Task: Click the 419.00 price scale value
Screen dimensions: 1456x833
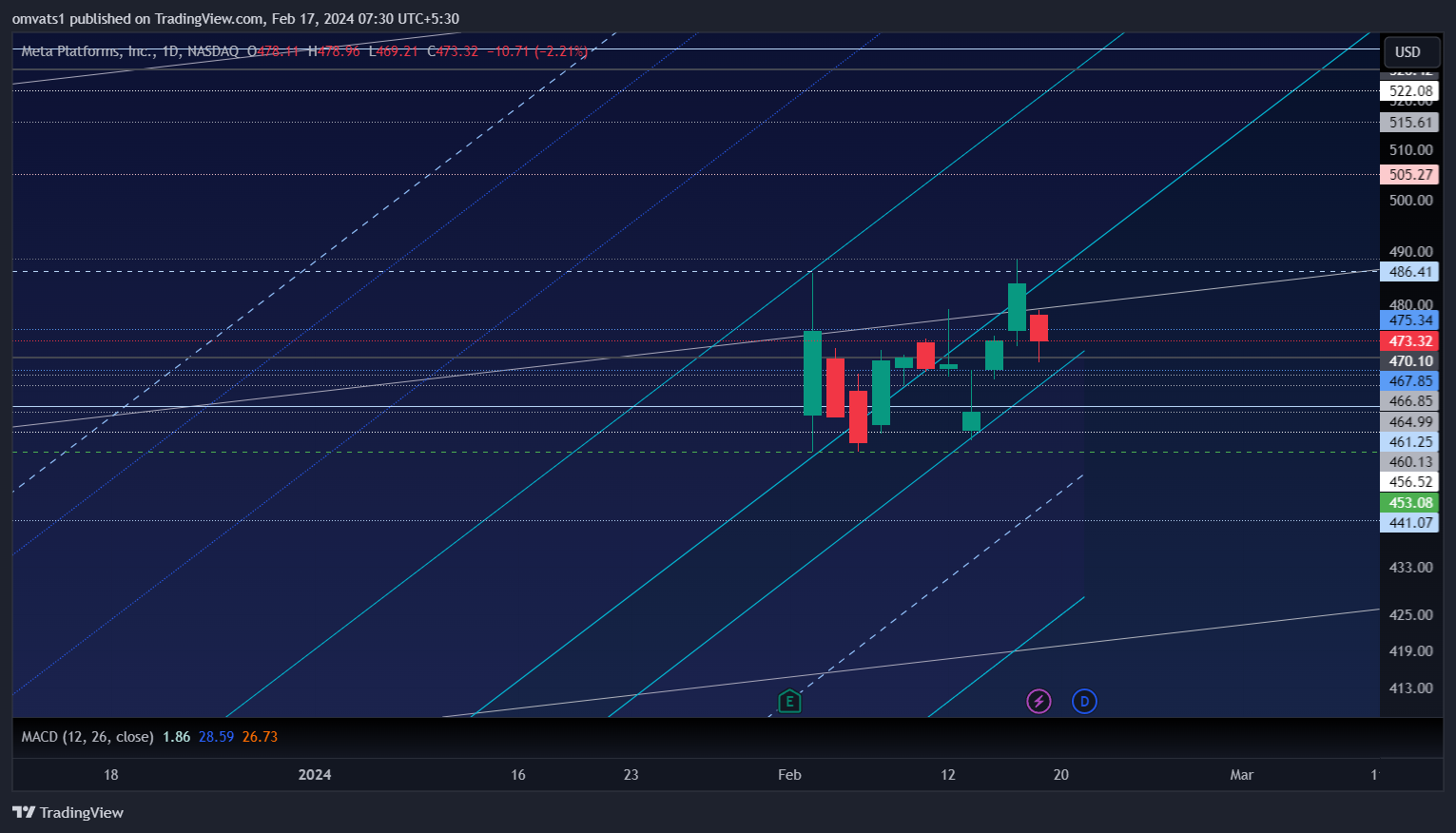Action: coord(1410,651)
